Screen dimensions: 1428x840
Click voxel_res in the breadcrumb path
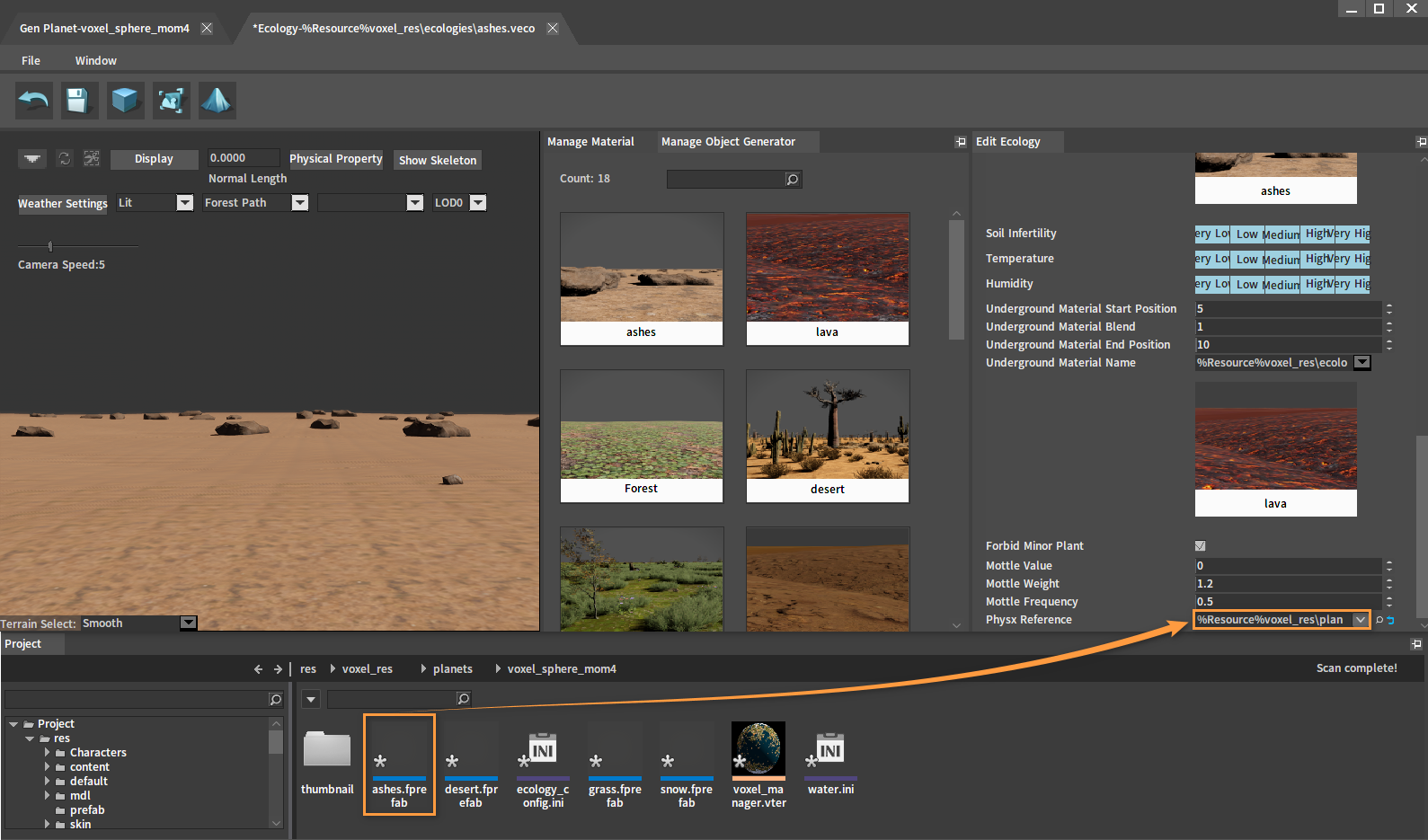368,669
